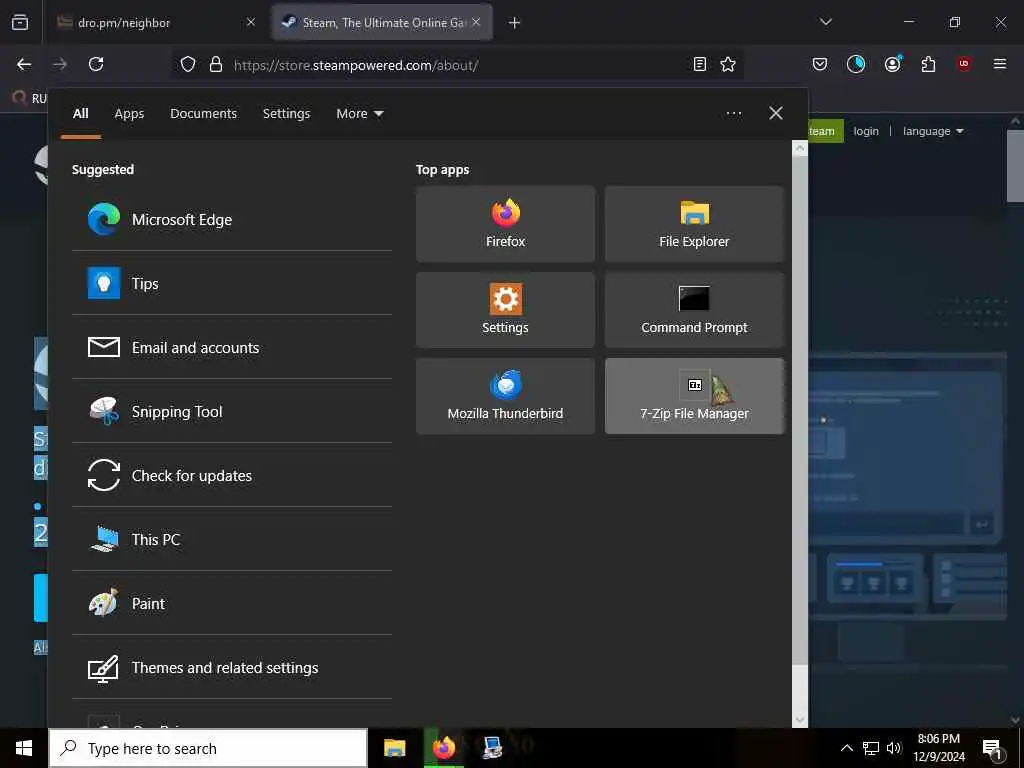1024x768 pixels.
Task: Select Check for updates
Action: tap(232, 475)
